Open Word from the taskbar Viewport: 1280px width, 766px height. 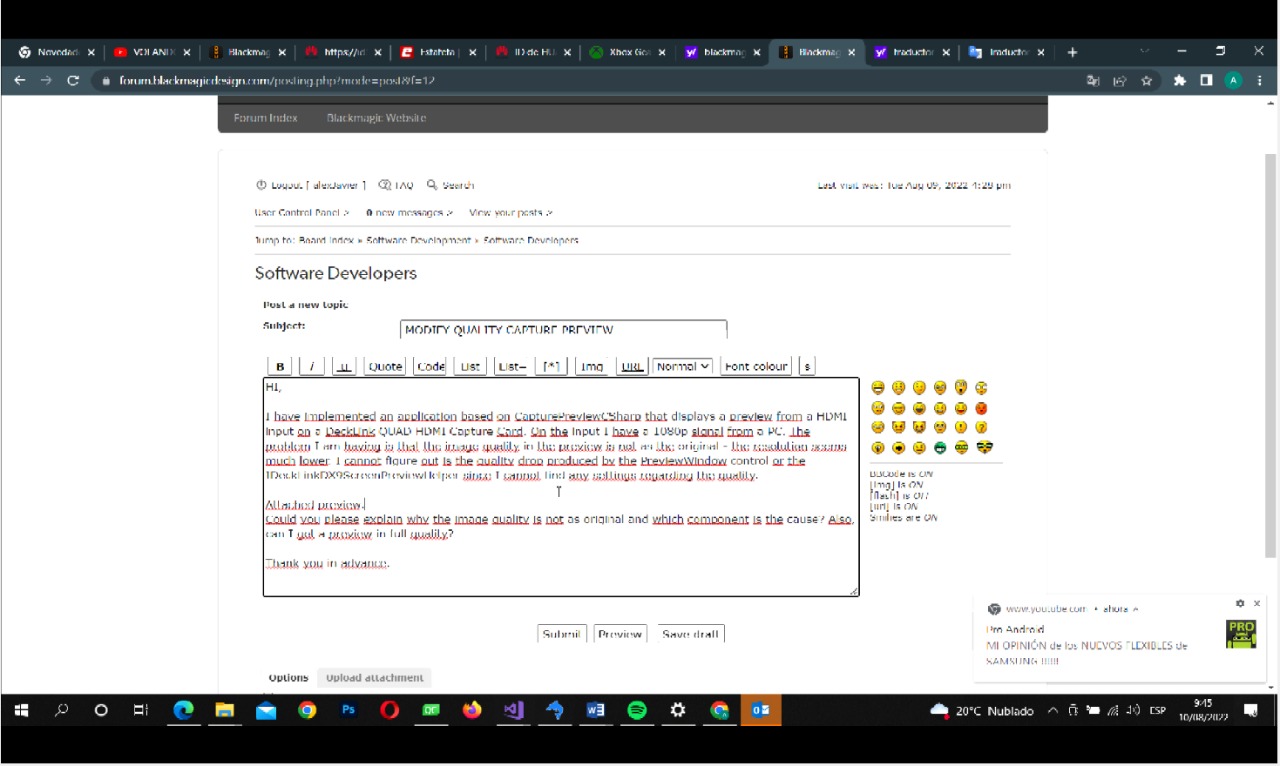point(596,711)
